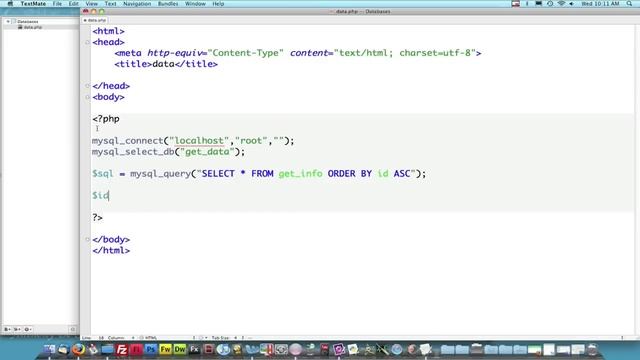Open the bundle gear popup in status bar

click(x=202, y=338)
